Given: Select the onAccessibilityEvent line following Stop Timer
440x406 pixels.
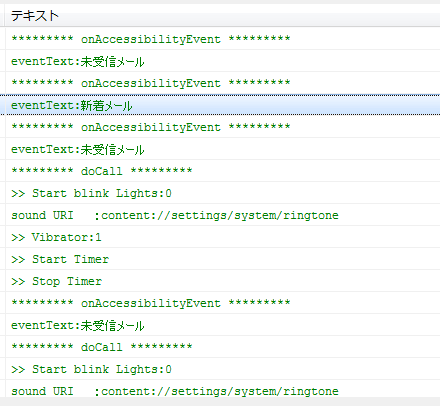Looking at the screenshot, I should [x=223, y=303].
